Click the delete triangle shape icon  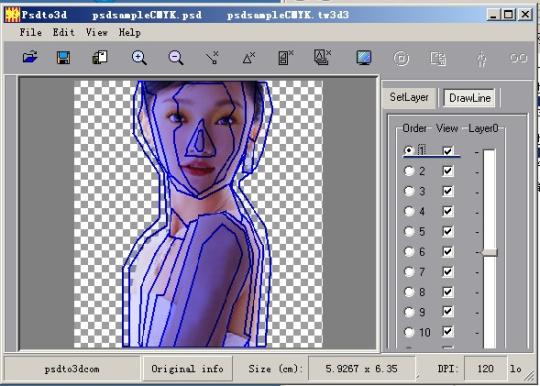click(249, 58)
